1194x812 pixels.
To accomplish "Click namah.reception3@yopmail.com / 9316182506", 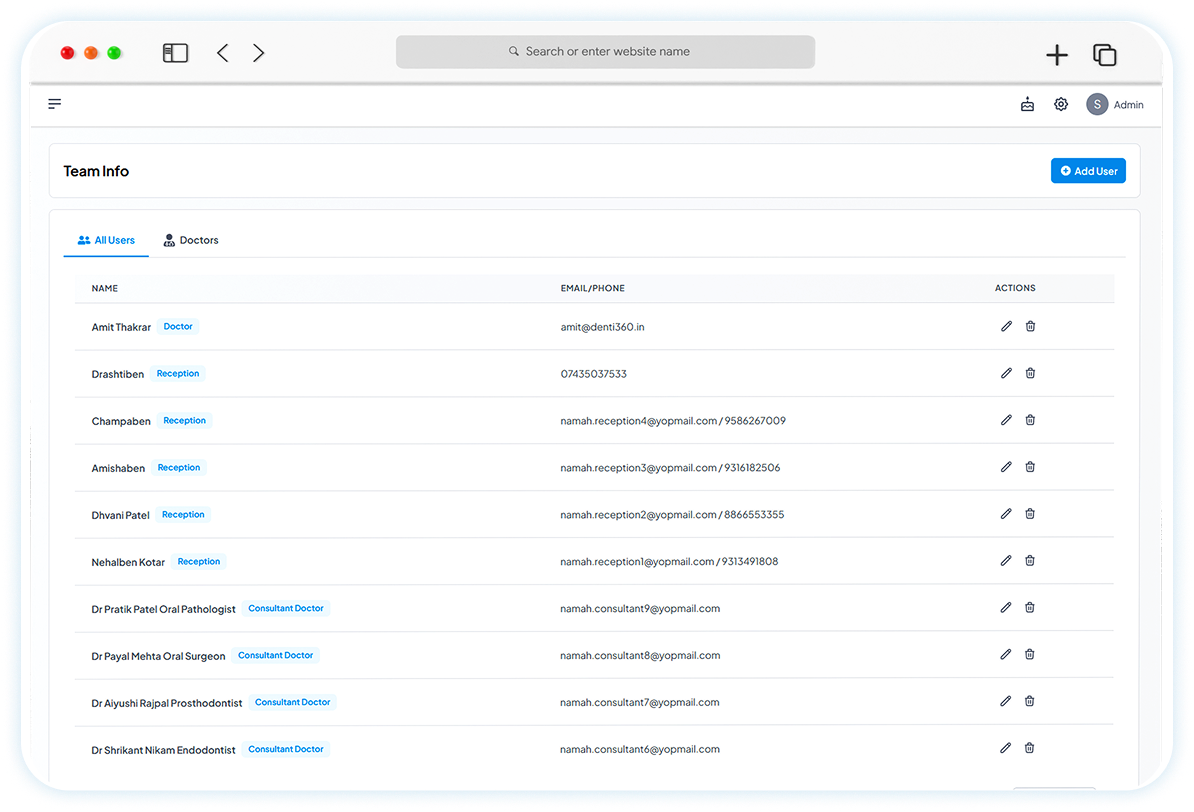I will click(x=670, y=468).
